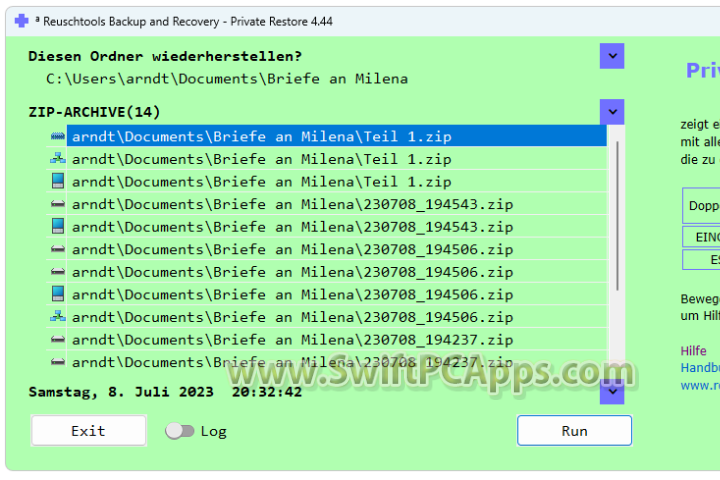Click the network icon beside Teil 1.zip
720x480 pixels.
[57, 158]
